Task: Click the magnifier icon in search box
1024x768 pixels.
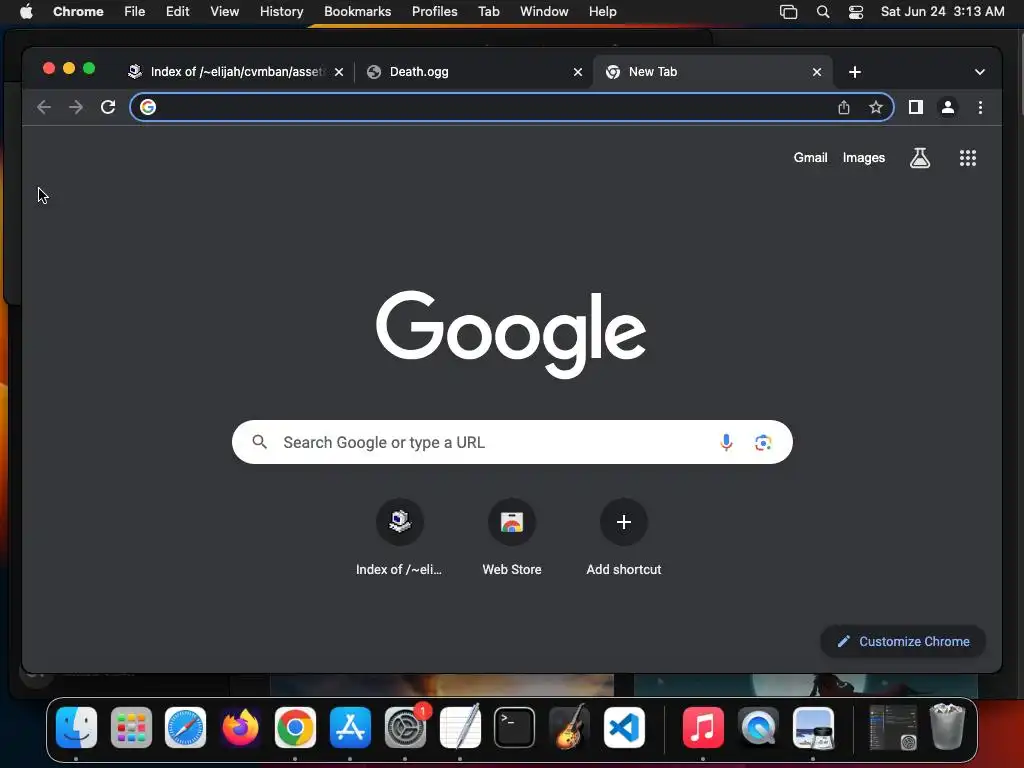Action: pyautogui.click(x=259, y=442)
